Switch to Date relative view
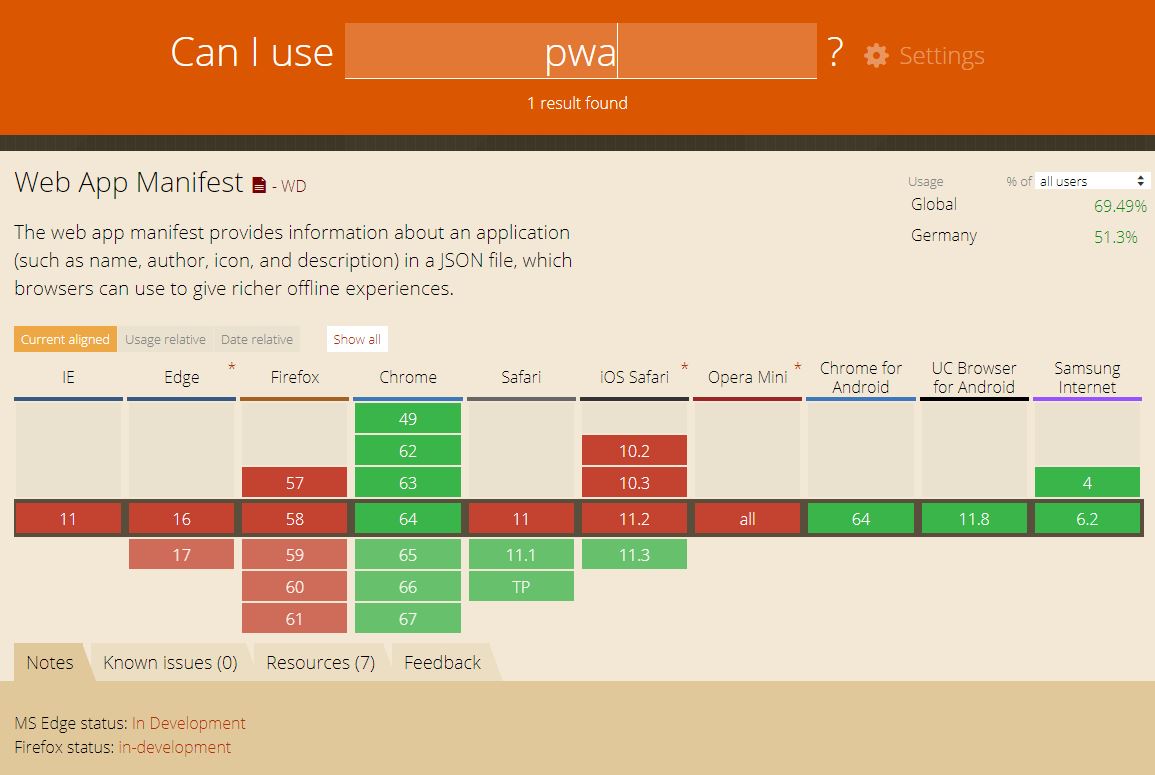 click(x=257, y=339)
